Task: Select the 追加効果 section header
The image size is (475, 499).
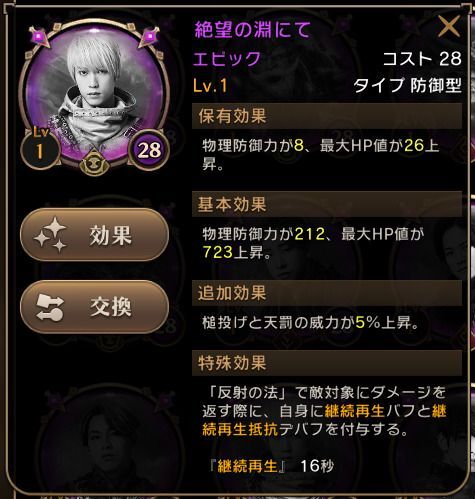Action: point(327,293)
